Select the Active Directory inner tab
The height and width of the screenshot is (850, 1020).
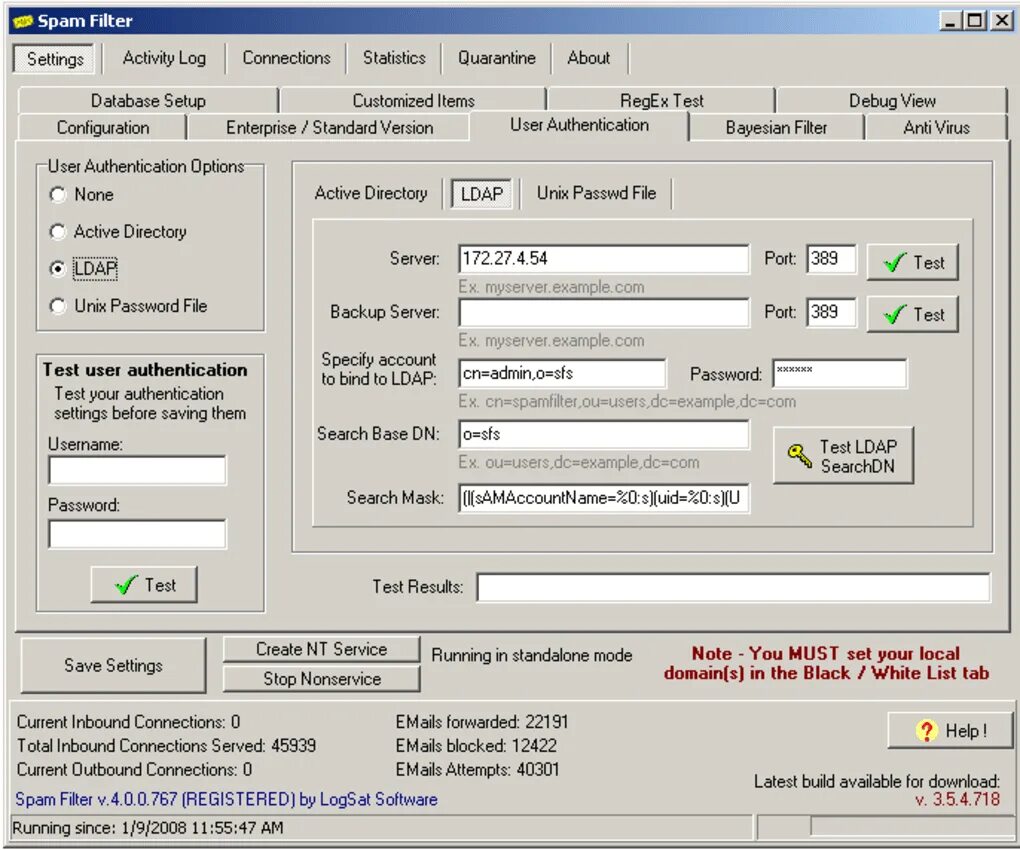(371, 193)
